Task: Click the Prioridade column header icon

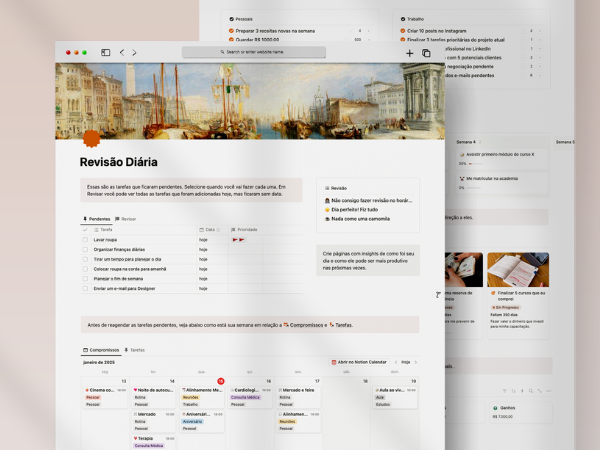Action: (233, 230)
